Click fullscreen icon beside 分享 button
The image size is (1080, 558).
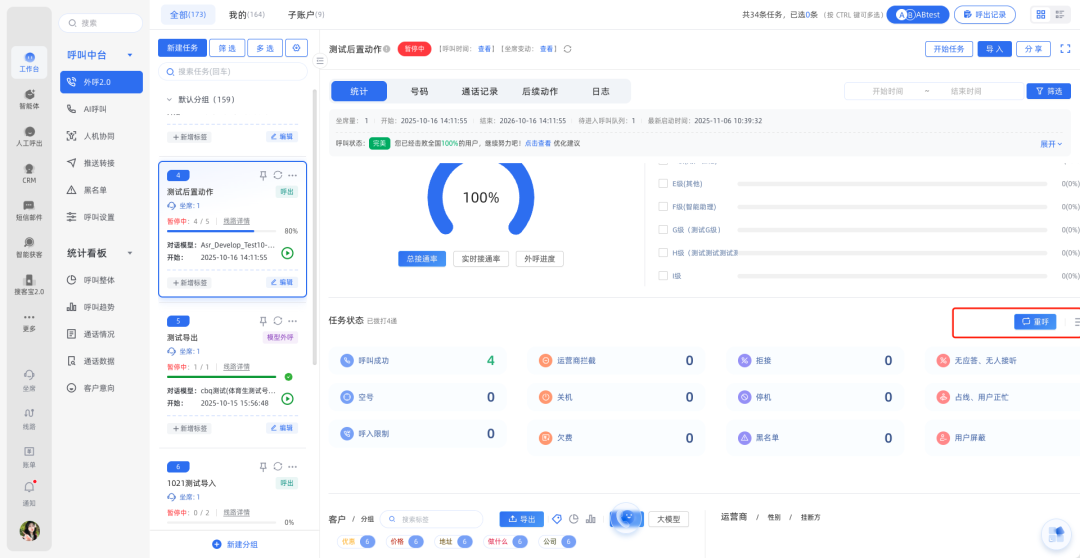tap(1065, 48)
